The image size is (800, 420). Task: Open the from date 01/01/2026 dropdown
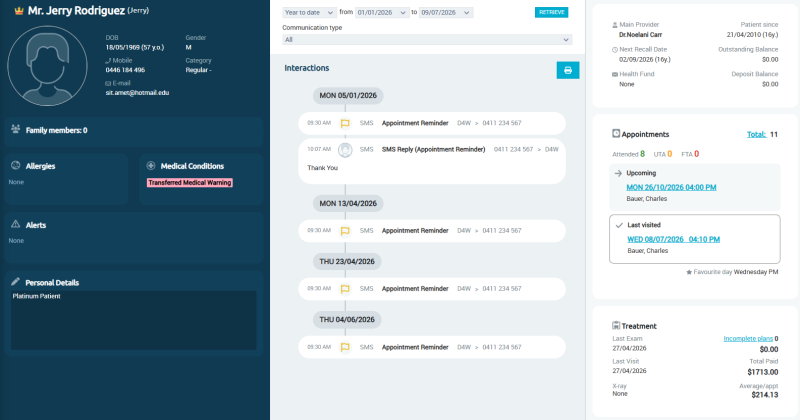(x=382, y=12)
